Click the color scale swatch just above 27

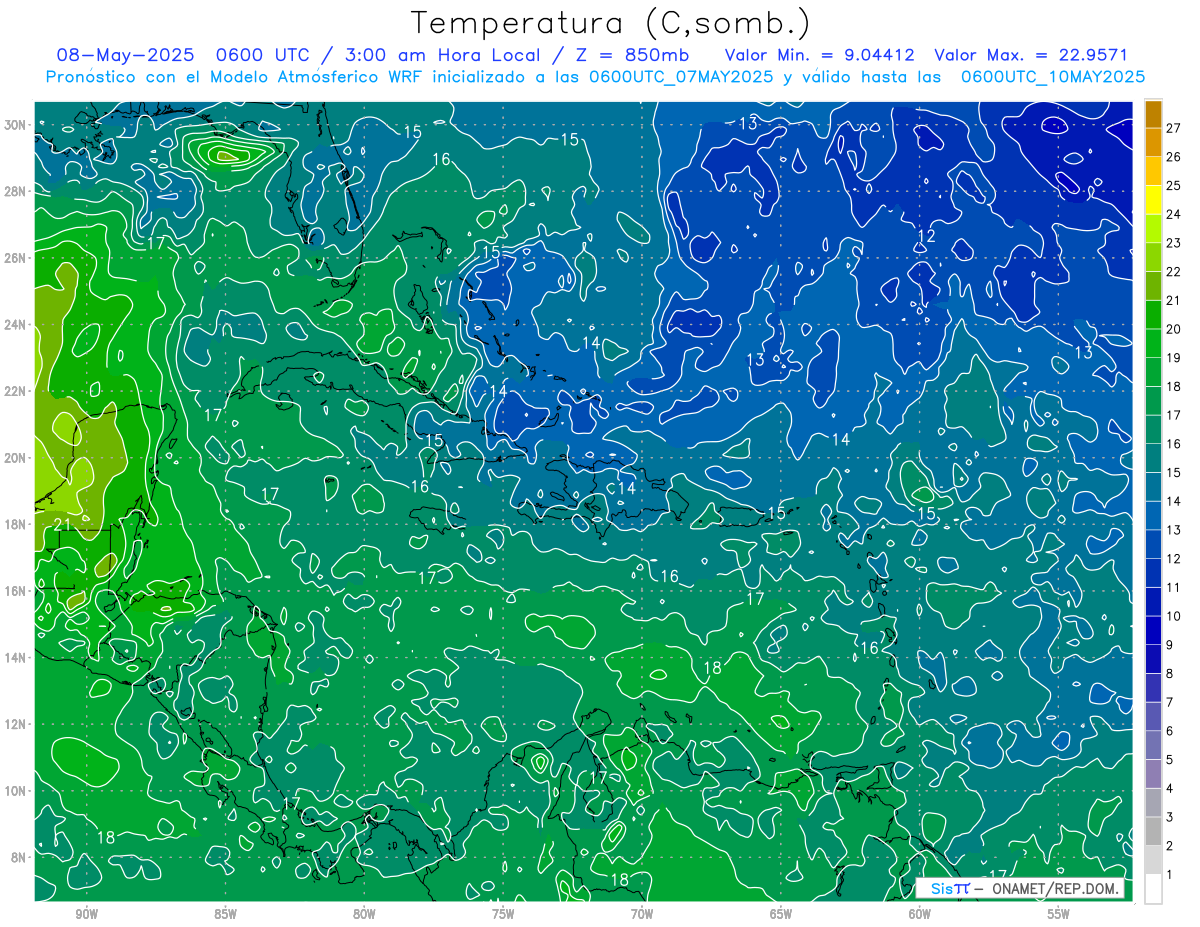1153,113
